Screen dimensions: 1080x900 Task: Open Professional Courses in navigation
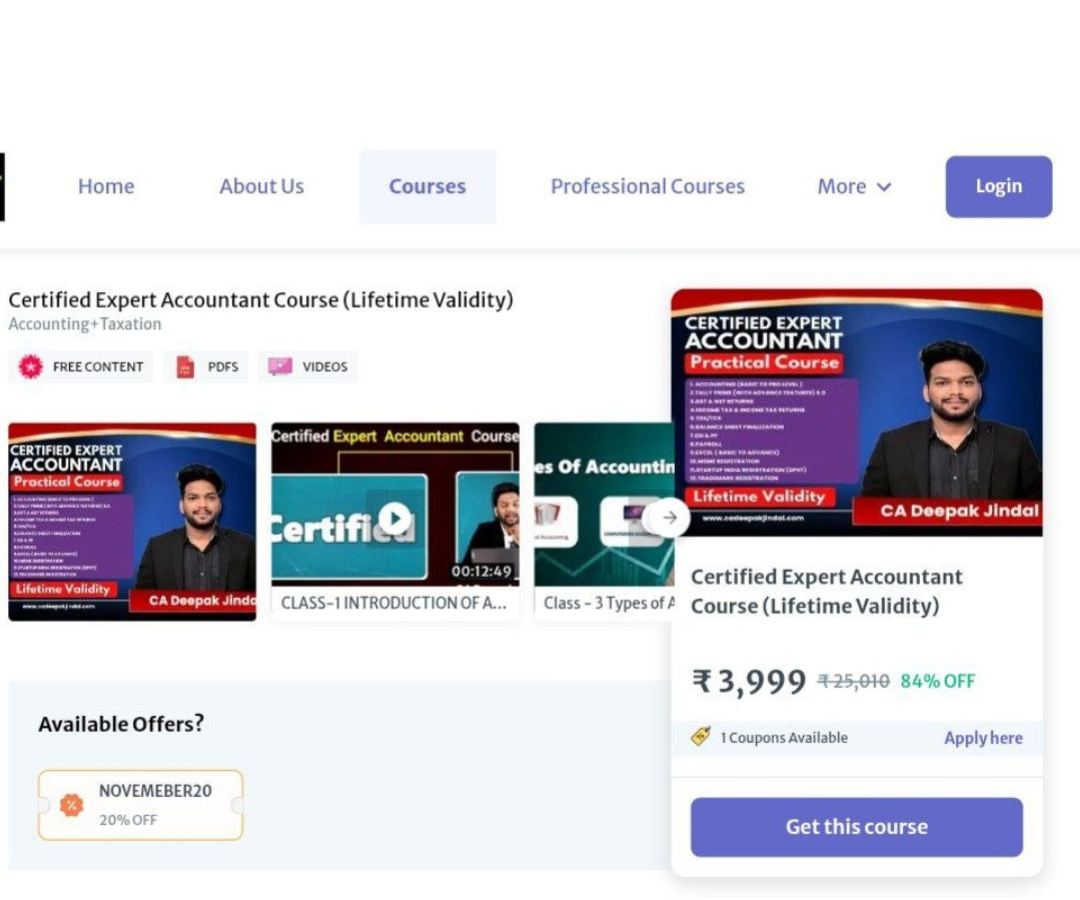tap(647, 187)
